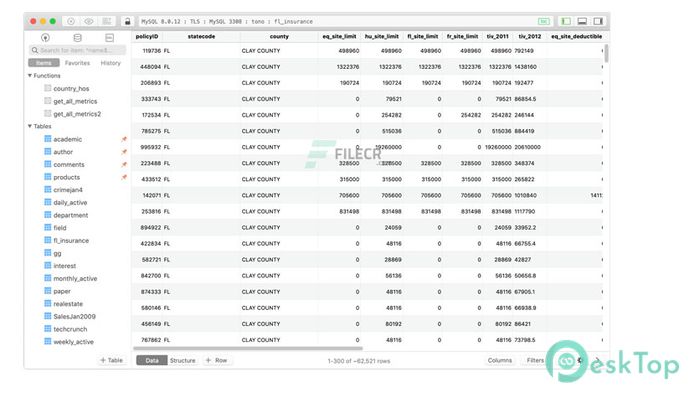Image resolution: width=700 pixels, height=400 pixels.
Task: Click the field table icon
Action: click(x=48, y=228)
